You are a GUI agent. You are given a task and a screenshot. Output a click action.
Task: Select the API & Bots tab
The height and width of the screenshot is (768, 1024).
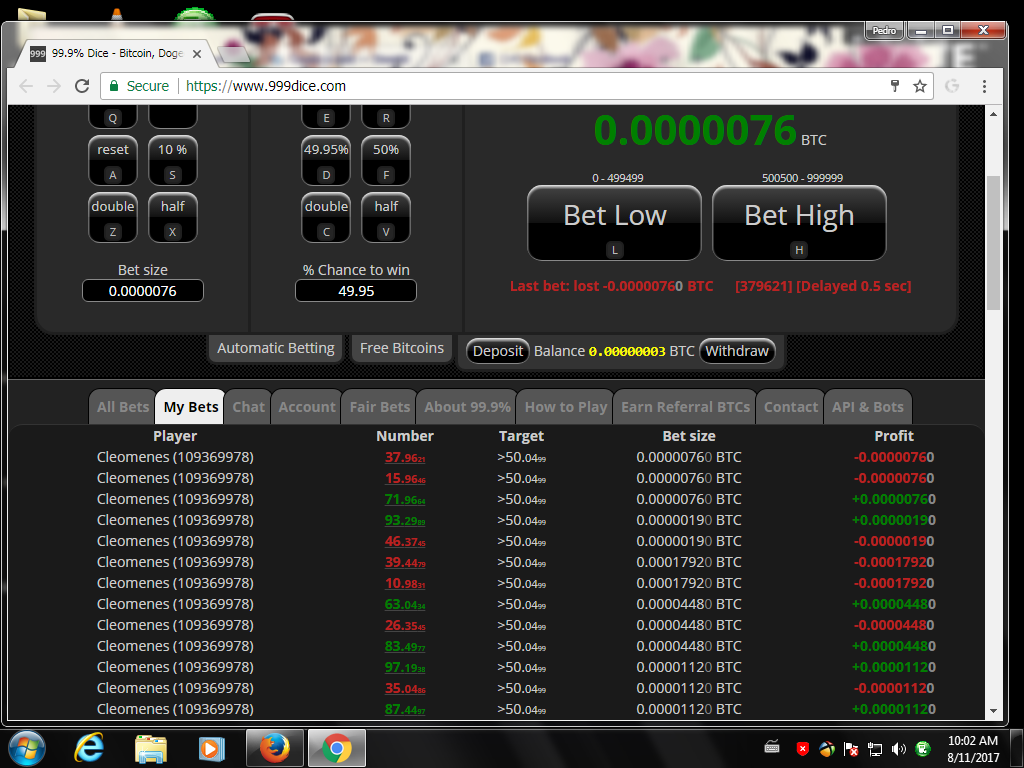pyautogui.click(x=867, y=407)
